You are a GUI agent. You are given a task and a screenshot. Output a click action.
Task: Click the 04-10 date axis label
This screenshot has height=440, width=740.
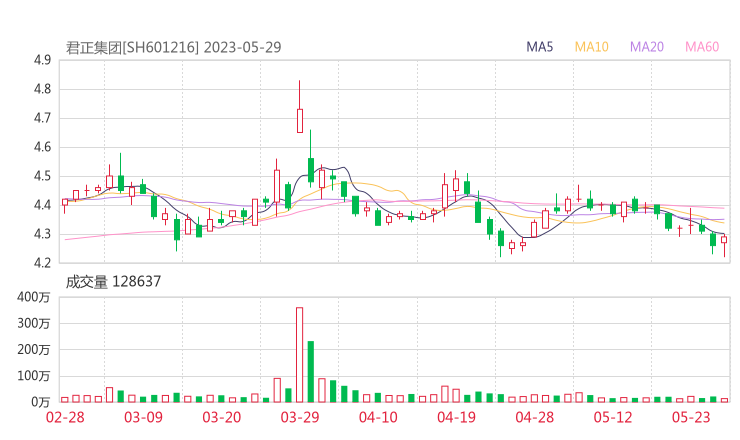pyautogui.click(x=378, y=417)
